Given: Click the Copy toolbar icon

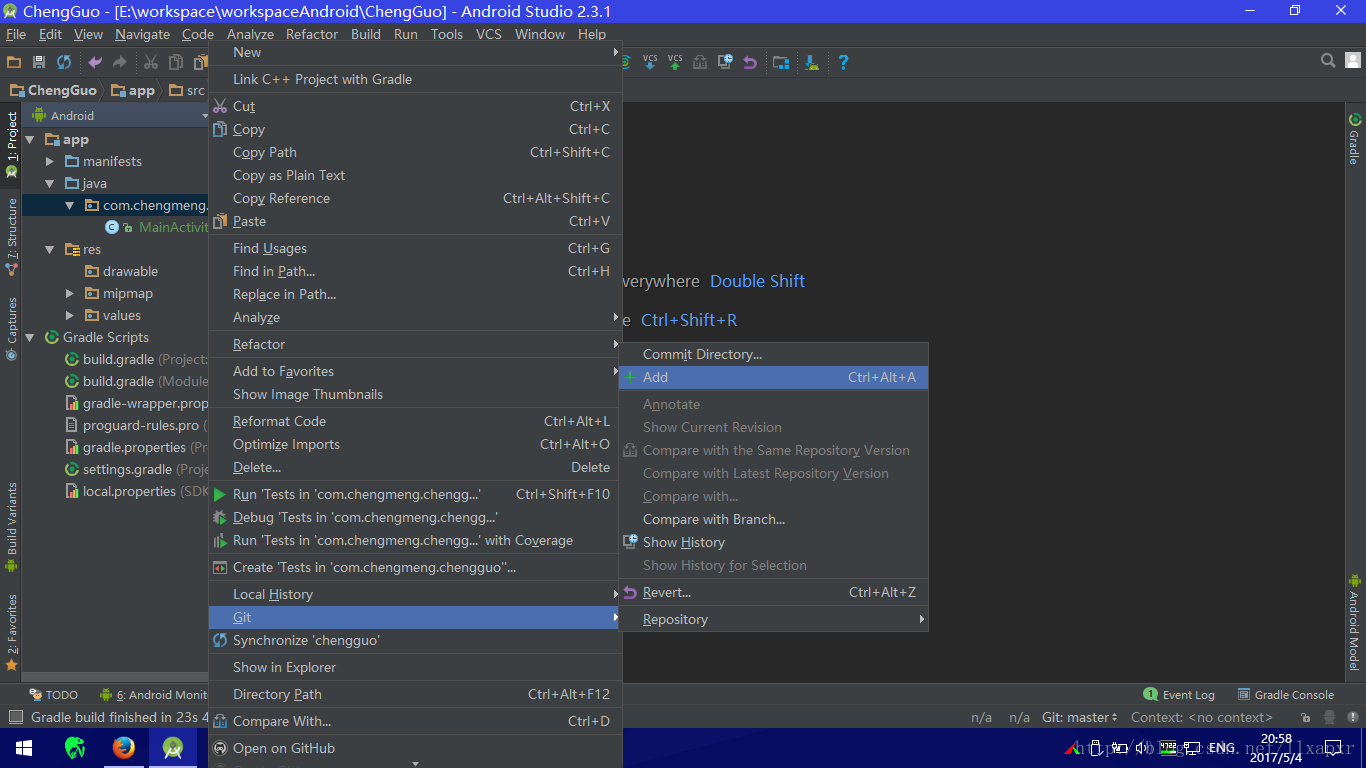Looking at the screenshot, I should pos(175,62).
